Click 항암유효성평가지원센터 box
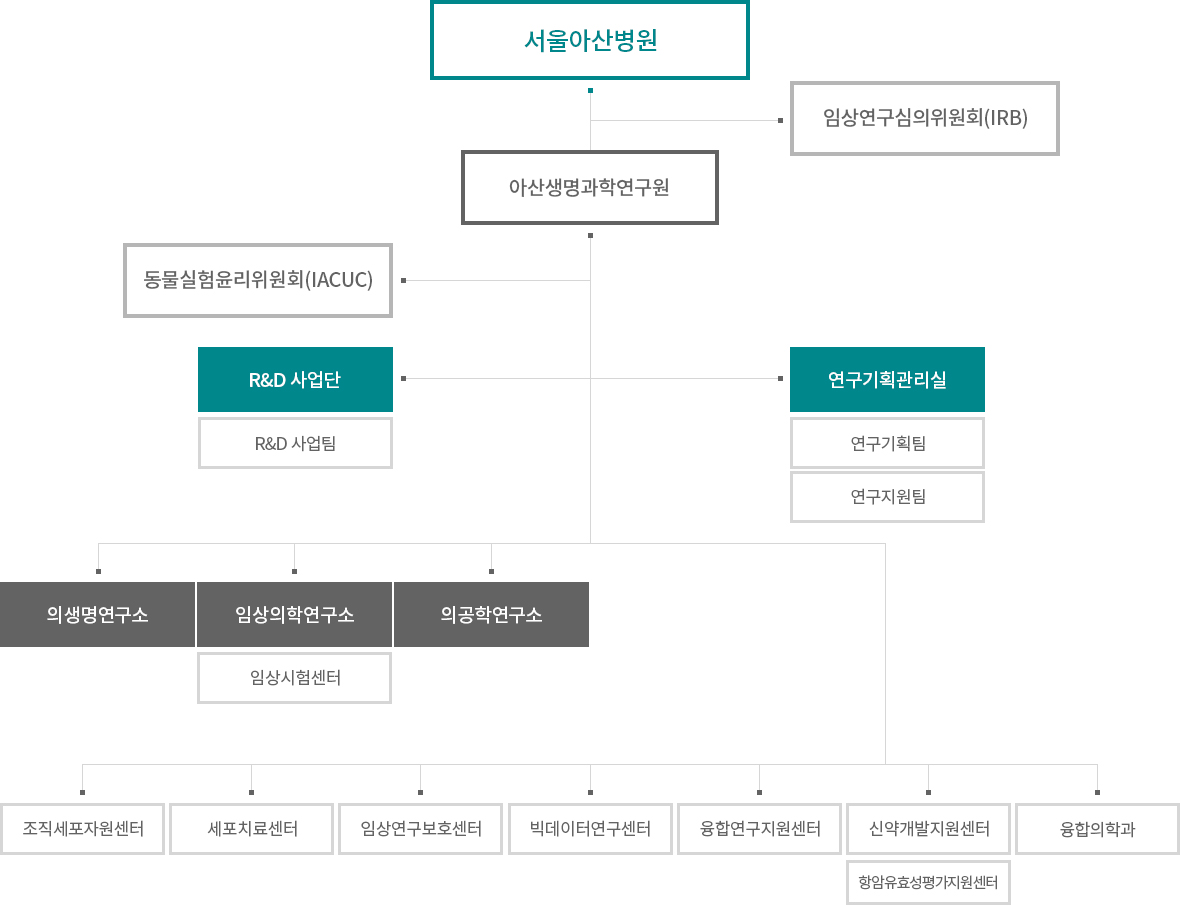Viewport: 1180px width, 905px height. 929,882
